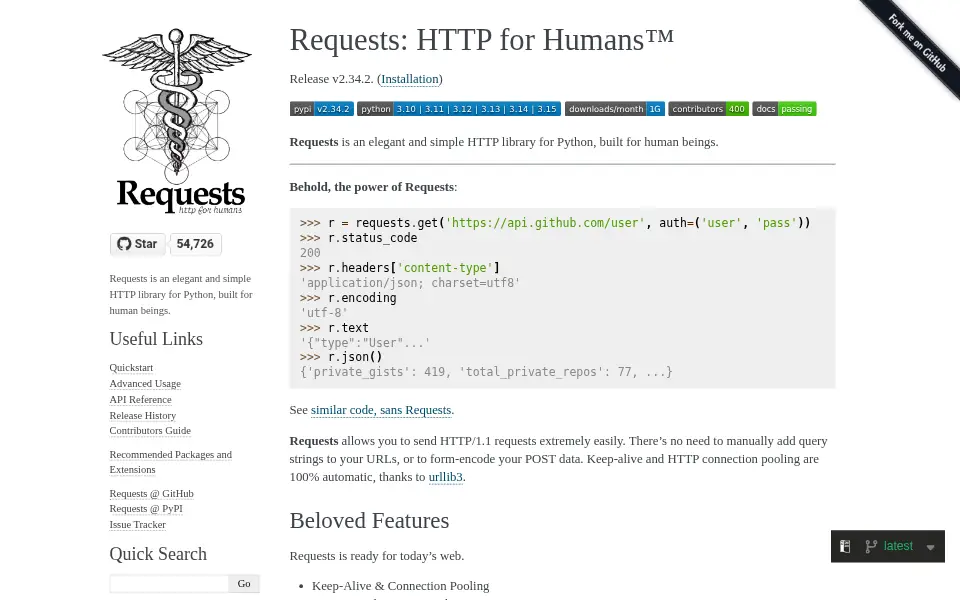Go to Quickstart in Useful Links
The width and height of the screenshot is (960, 600).
point(131,367)
